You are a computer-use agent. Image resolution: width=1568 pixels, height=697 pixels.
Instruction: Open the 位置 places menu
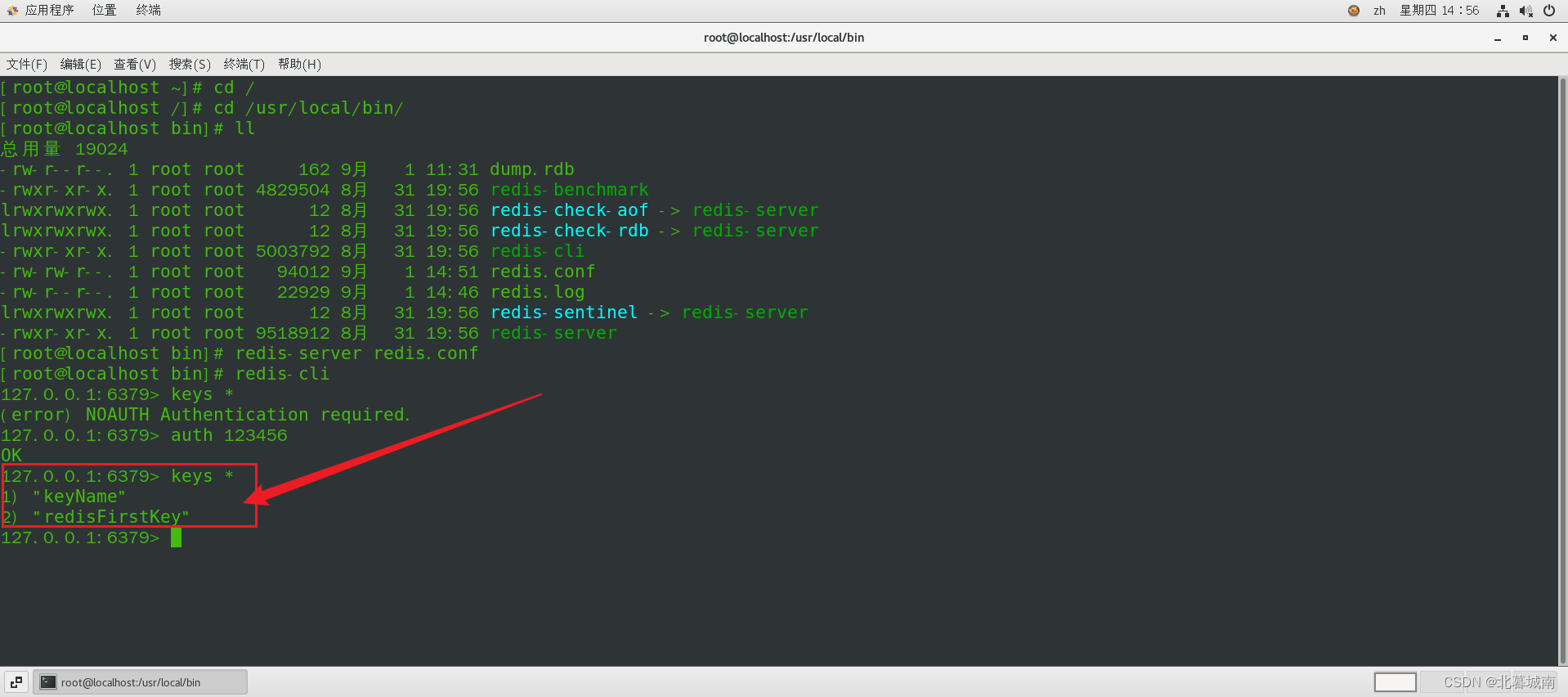[x=104, y=11]
